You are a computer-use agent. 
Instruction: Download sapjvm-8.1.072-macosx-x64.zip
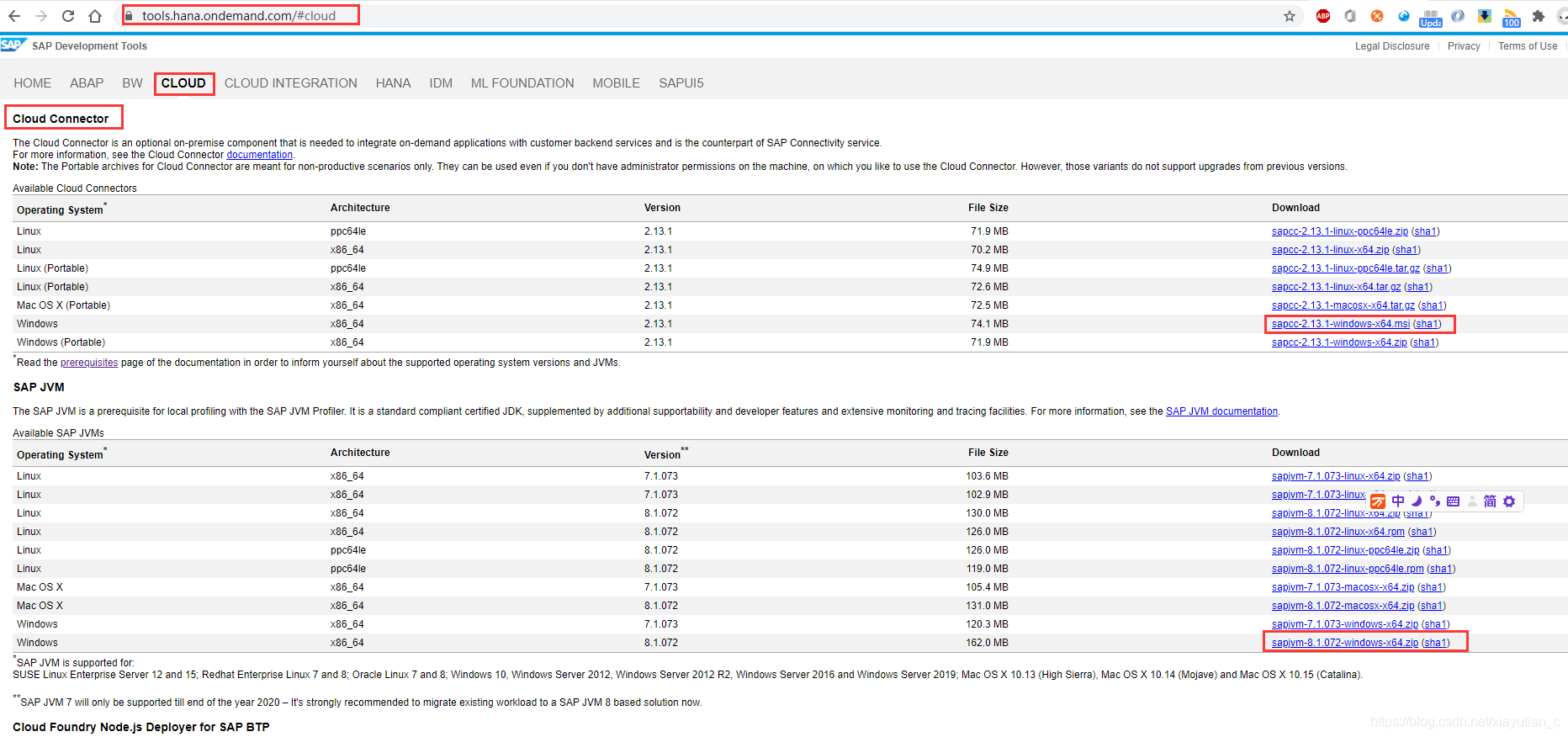[x=1343, y=606]
